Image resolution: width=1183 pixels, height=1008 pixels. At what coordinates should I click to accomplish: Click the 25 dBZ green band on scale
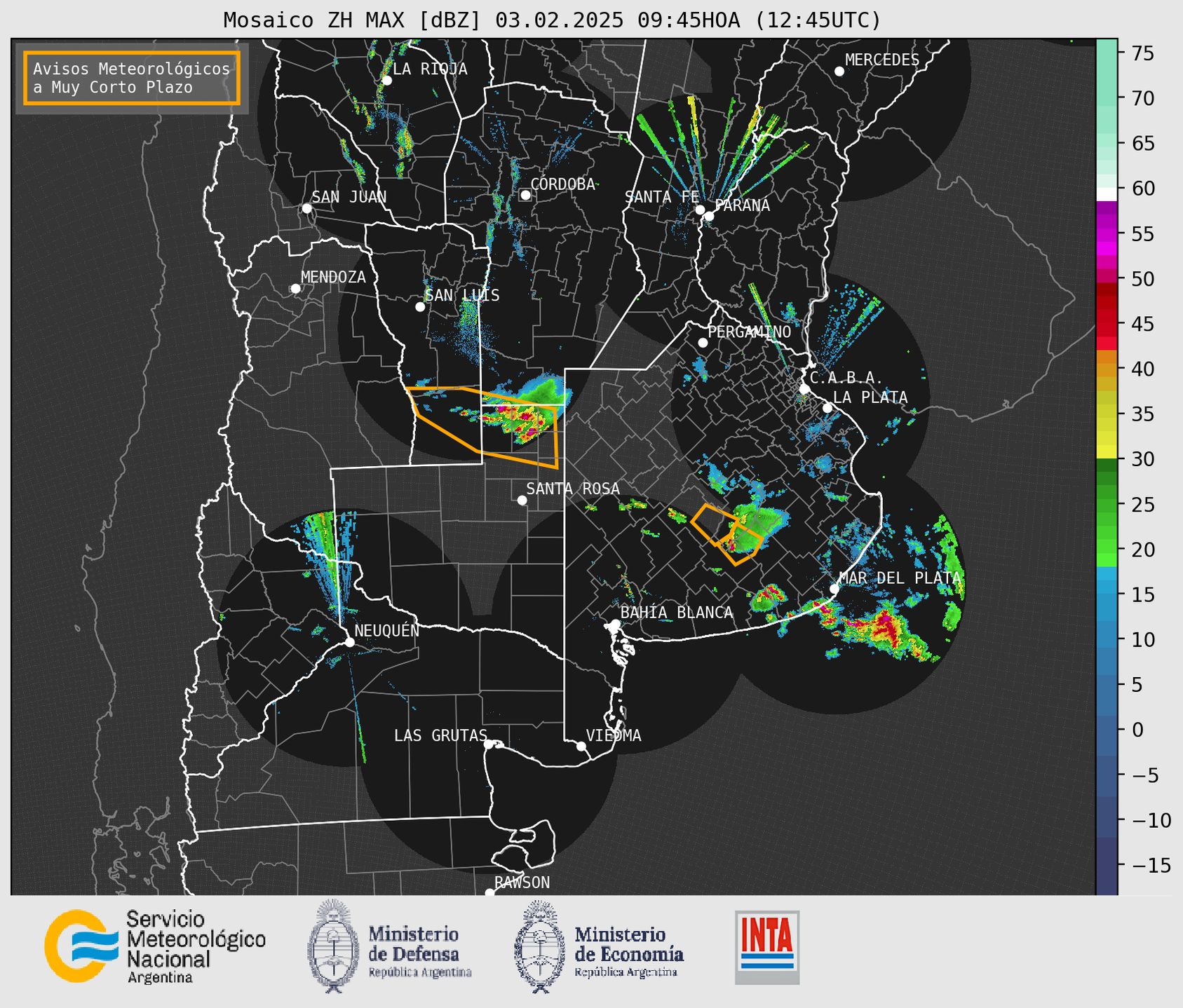tap(1107, 504)
